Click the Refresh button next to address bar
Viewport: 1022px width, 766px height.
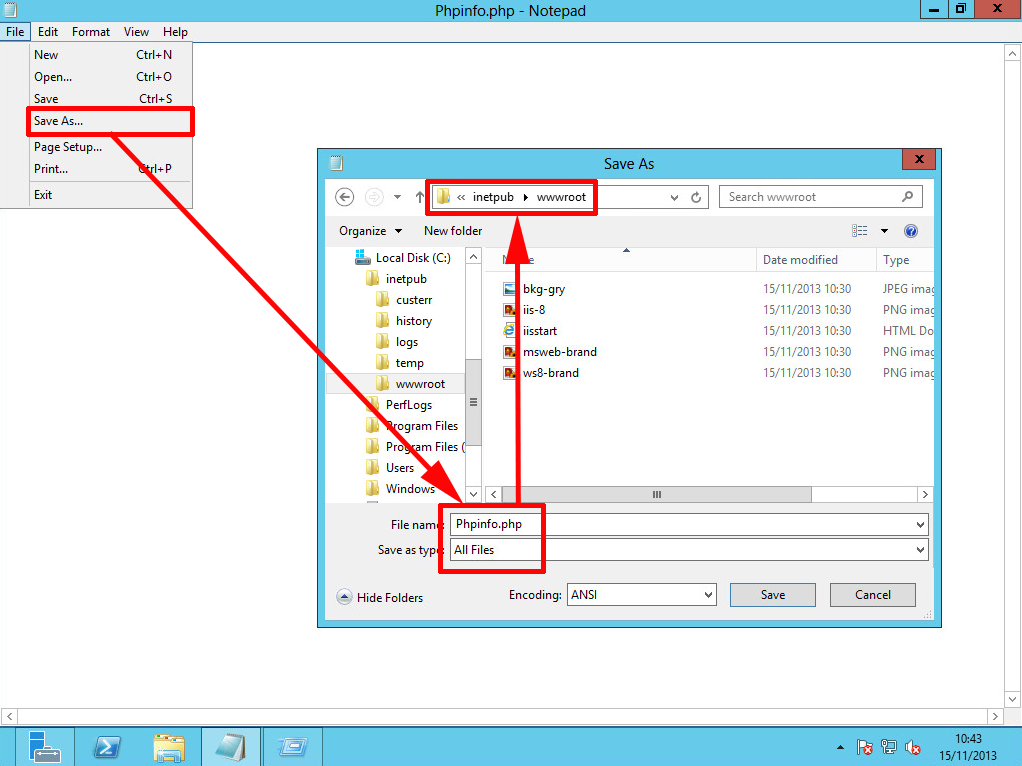pyautogui.click(x=696, y=197)
